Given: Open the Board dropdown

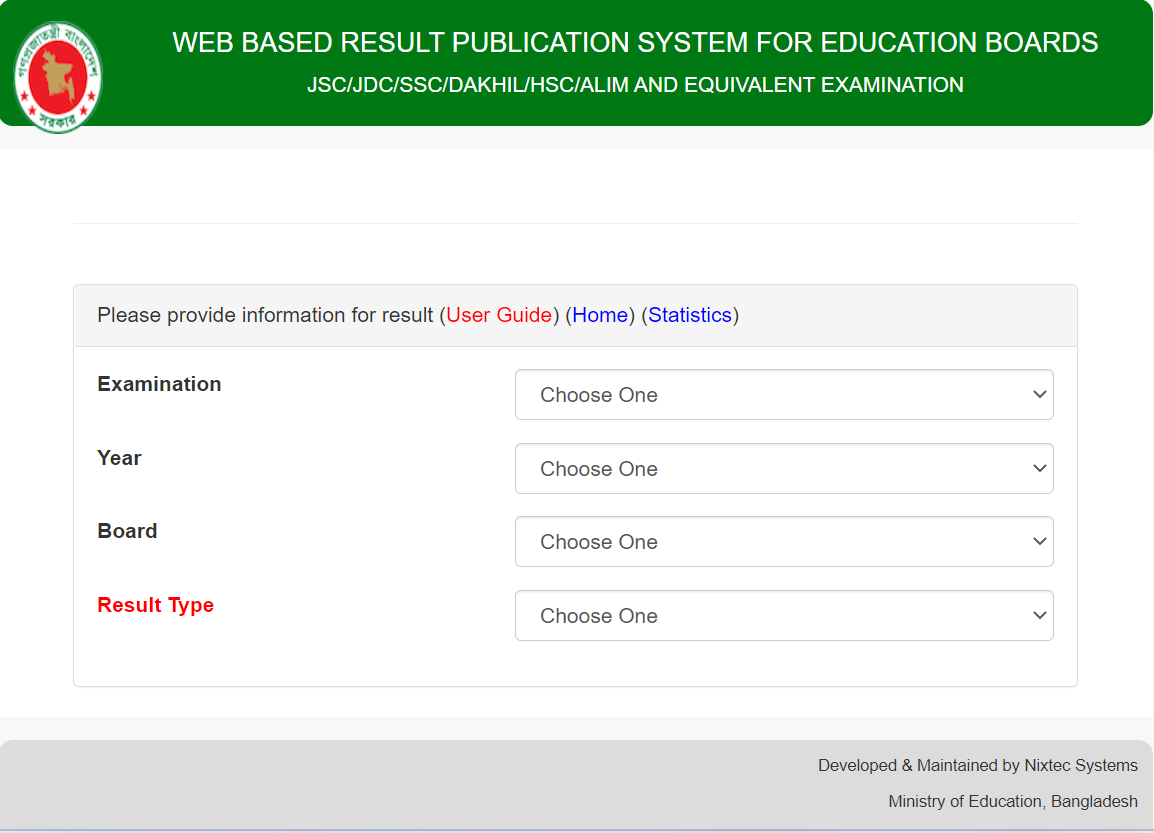Looking at the screenshot, I should coord(784,541).
